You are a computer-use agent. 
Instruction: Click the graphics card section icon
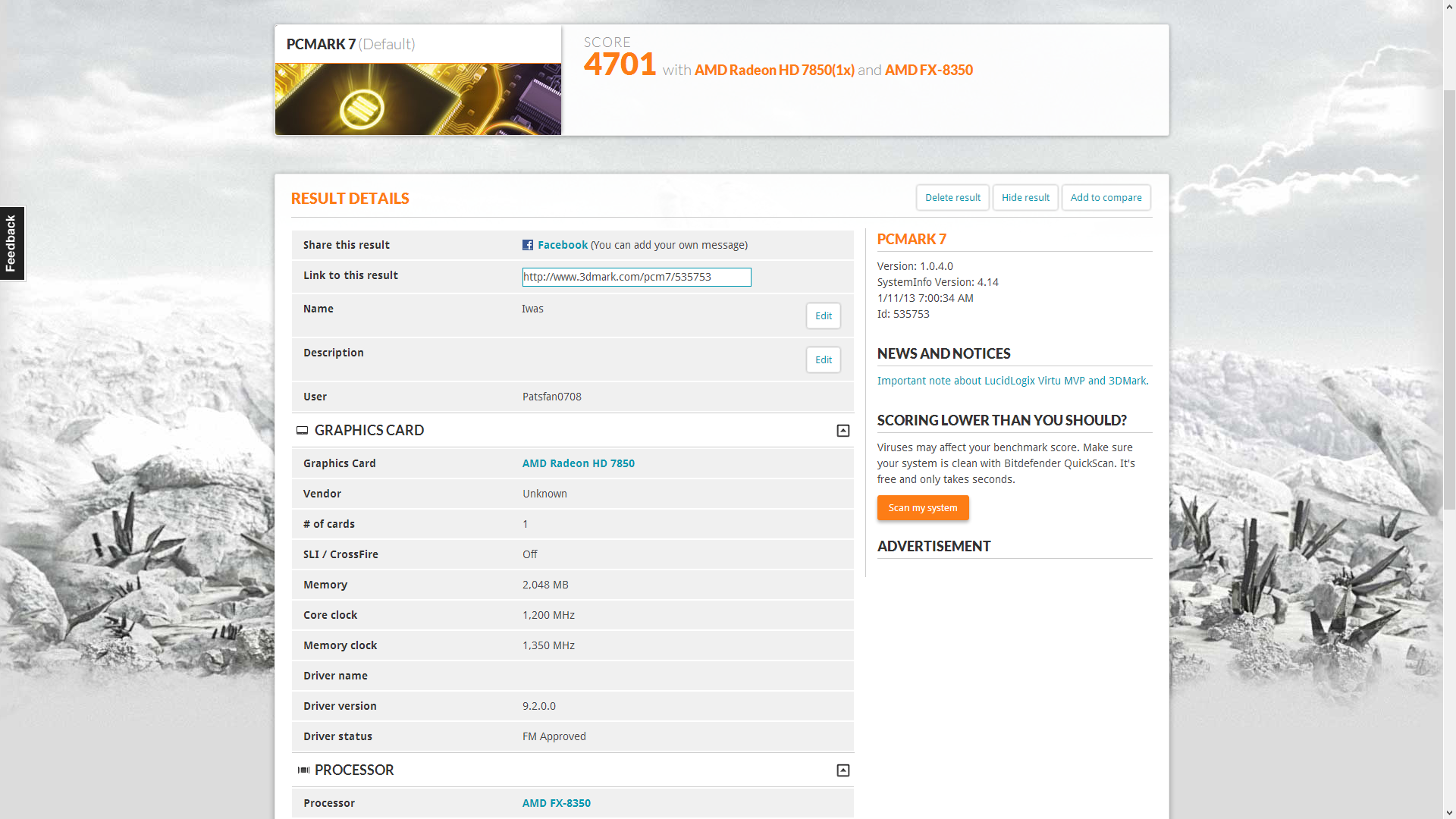(x=302, y=430)
